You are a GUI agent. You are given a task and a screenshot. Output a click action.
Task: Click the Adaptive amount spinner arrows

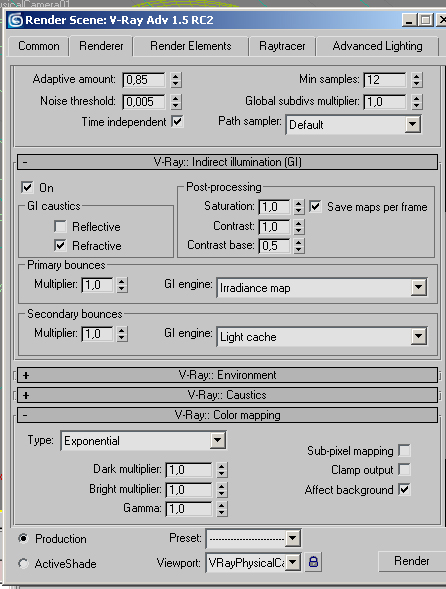point(175,80)
